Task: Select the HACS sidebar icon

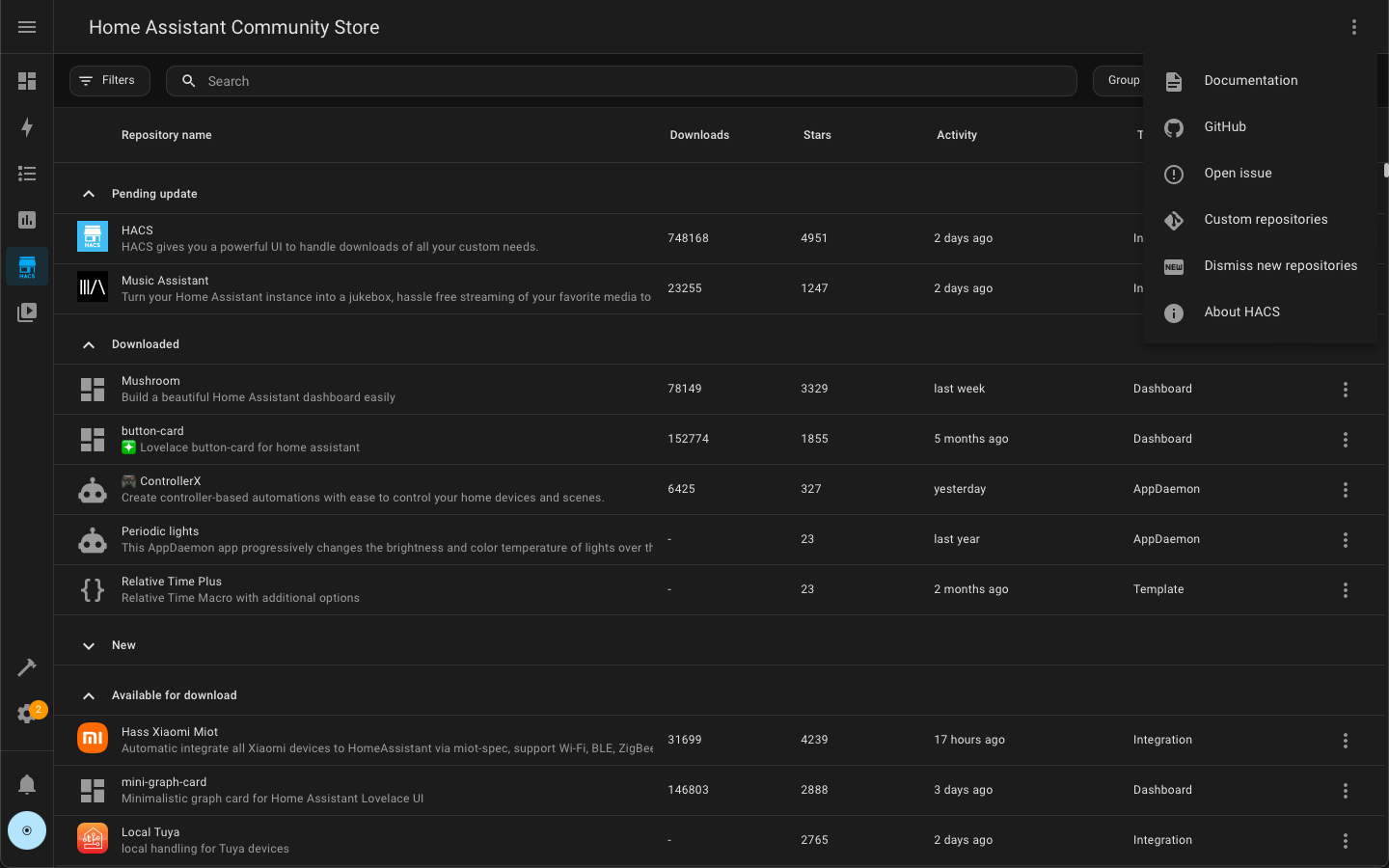Action: point(27,266)
